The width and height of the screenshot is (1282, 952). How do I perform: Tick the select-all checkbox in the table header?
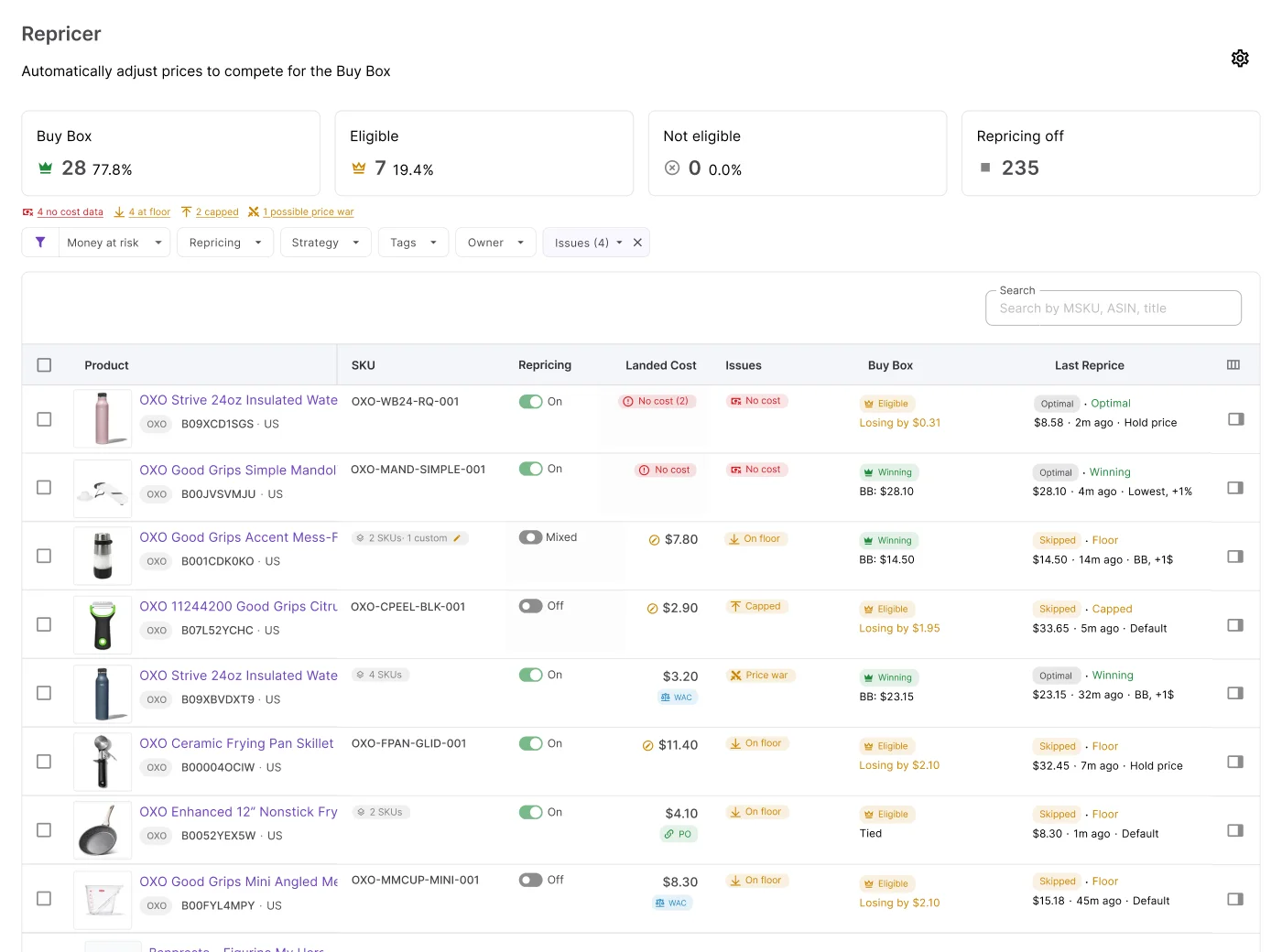[x=44, y=365]
